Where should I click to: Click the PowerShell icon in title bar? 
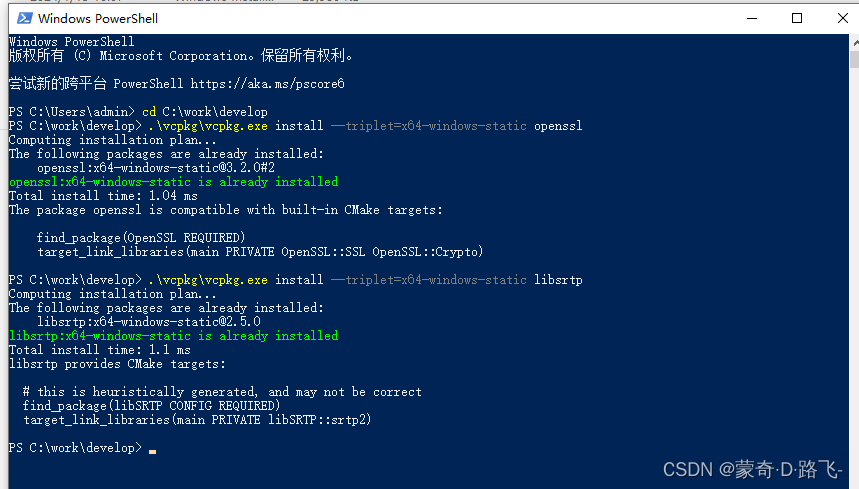[24, 18]
